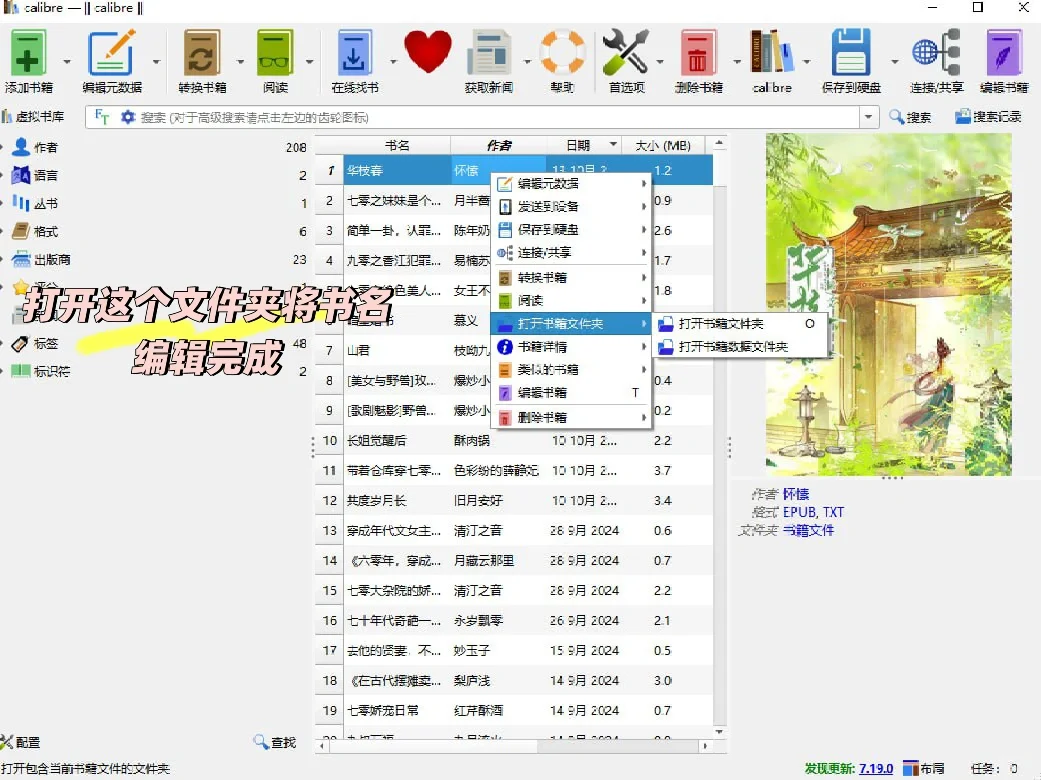Open the Read (阅读) glasses icon

tap(275, 53)
